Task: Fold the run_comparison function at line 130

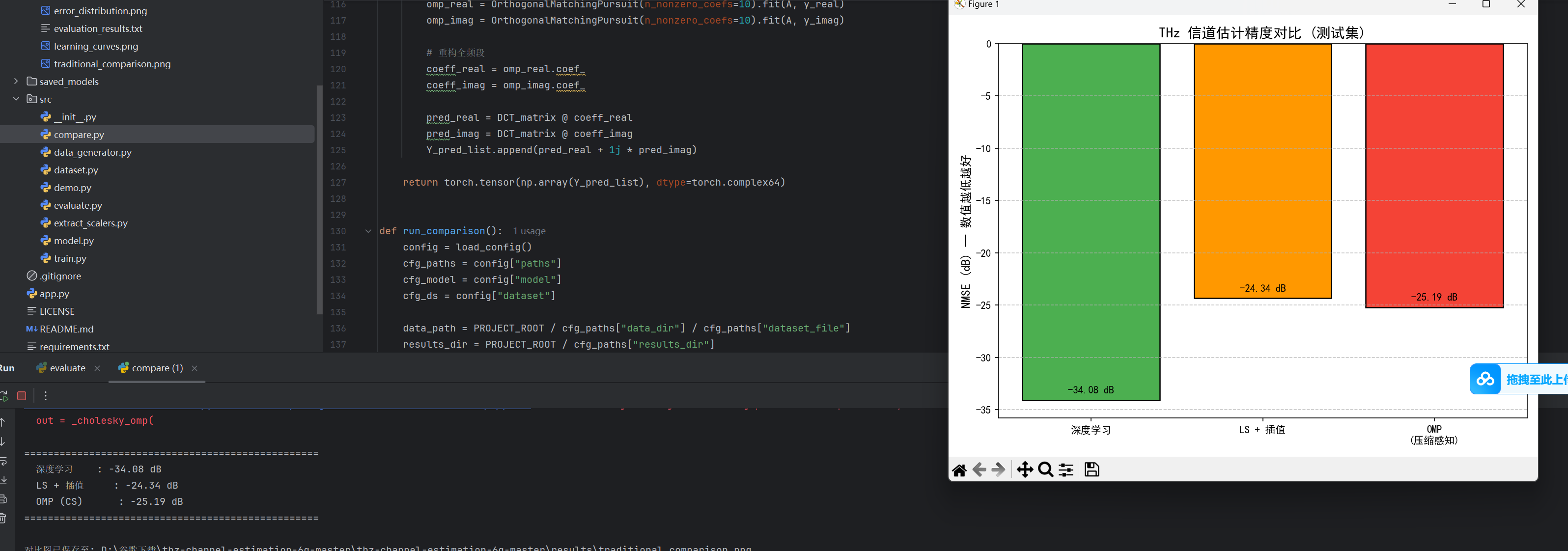Action: (368, 231)
